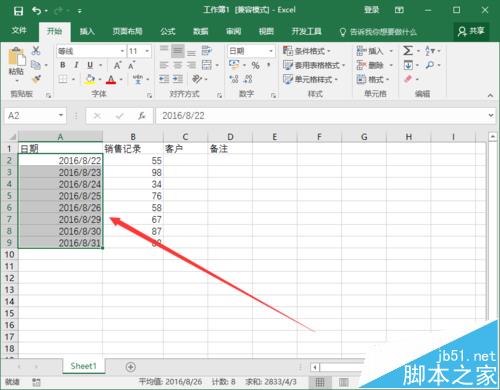500x390 pixels.
Task: Activate the Format Painter brush
Action: 36,79
